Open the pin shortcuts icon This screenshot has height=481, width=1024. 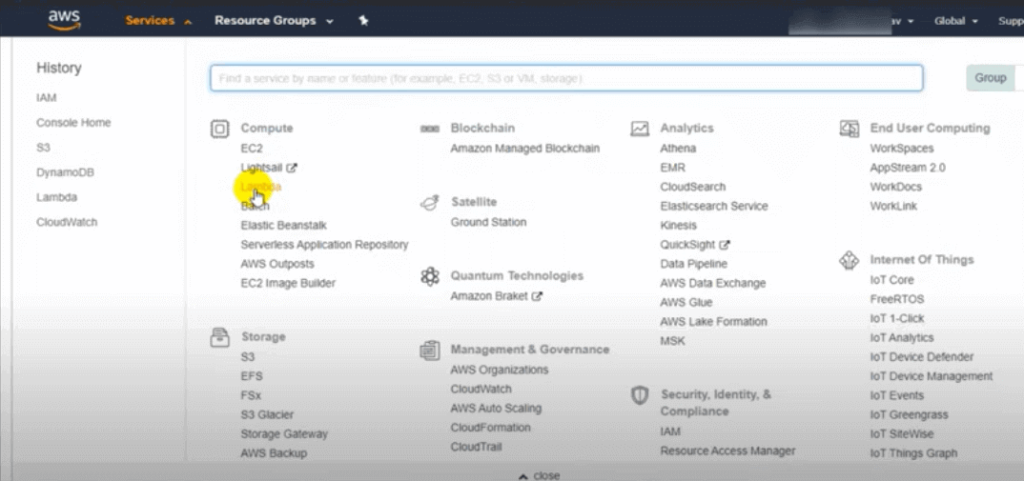pos(364,21)
